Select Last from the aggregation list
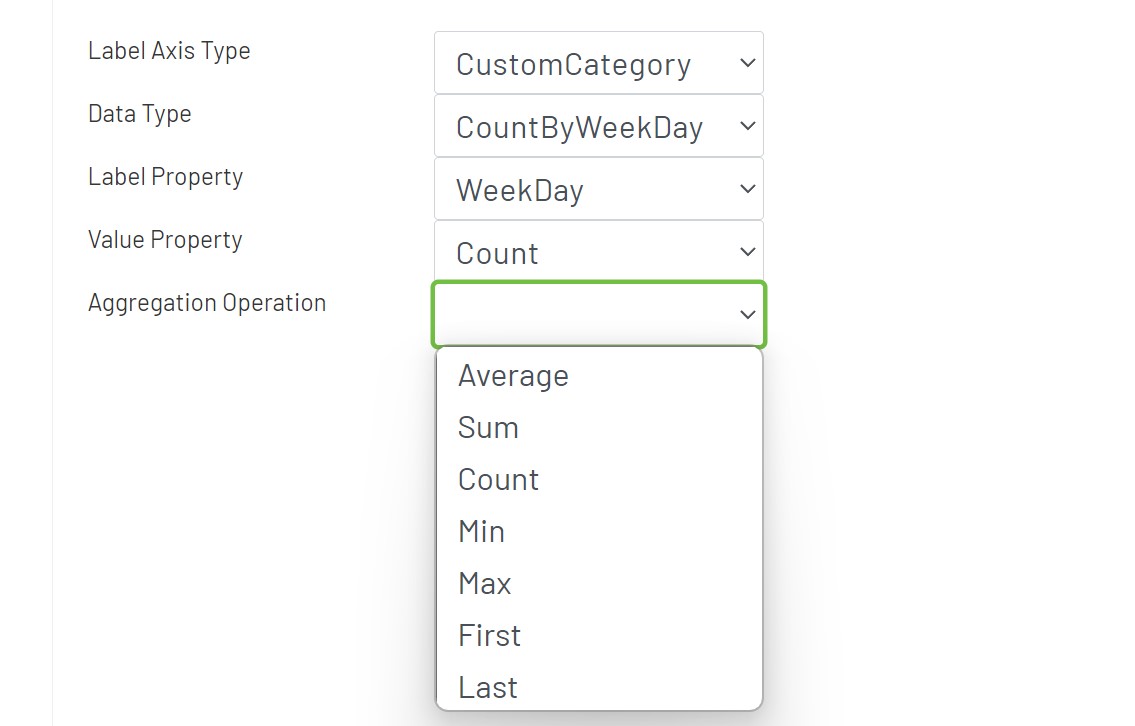Screen dimensions: 1135x726 tap(487, 687)
